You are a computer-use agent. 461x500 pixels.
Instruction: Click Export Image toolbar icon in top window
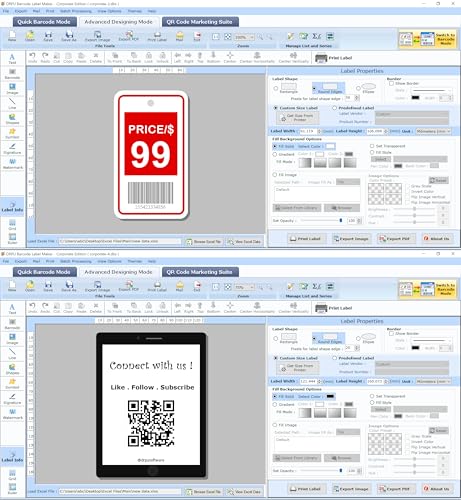97,36
